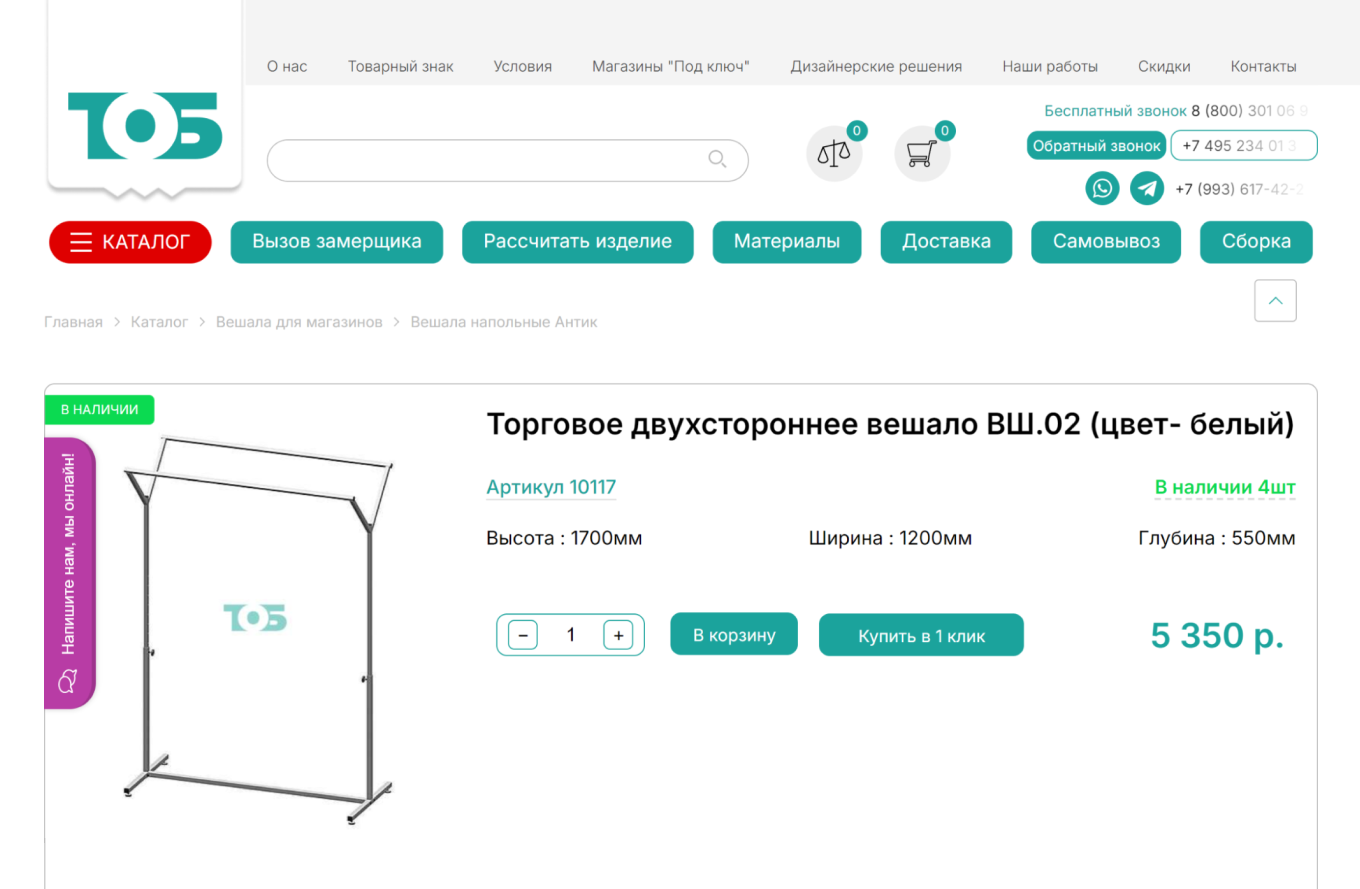Open Telegram chat icon
This screenshot has height=889, width=1360.
[1146, 188]
